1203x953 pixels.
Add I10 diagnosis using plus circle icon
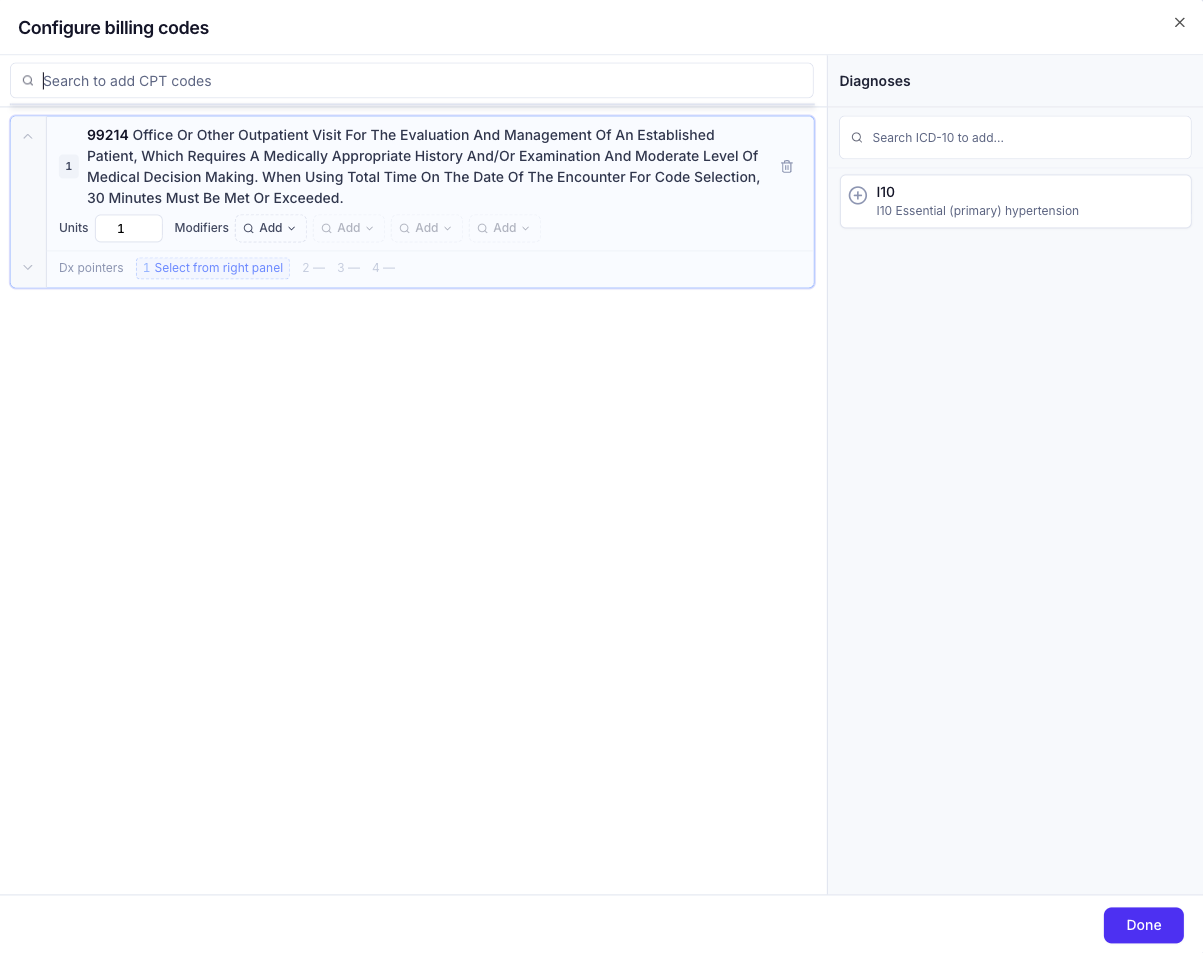tap(857, 196)
